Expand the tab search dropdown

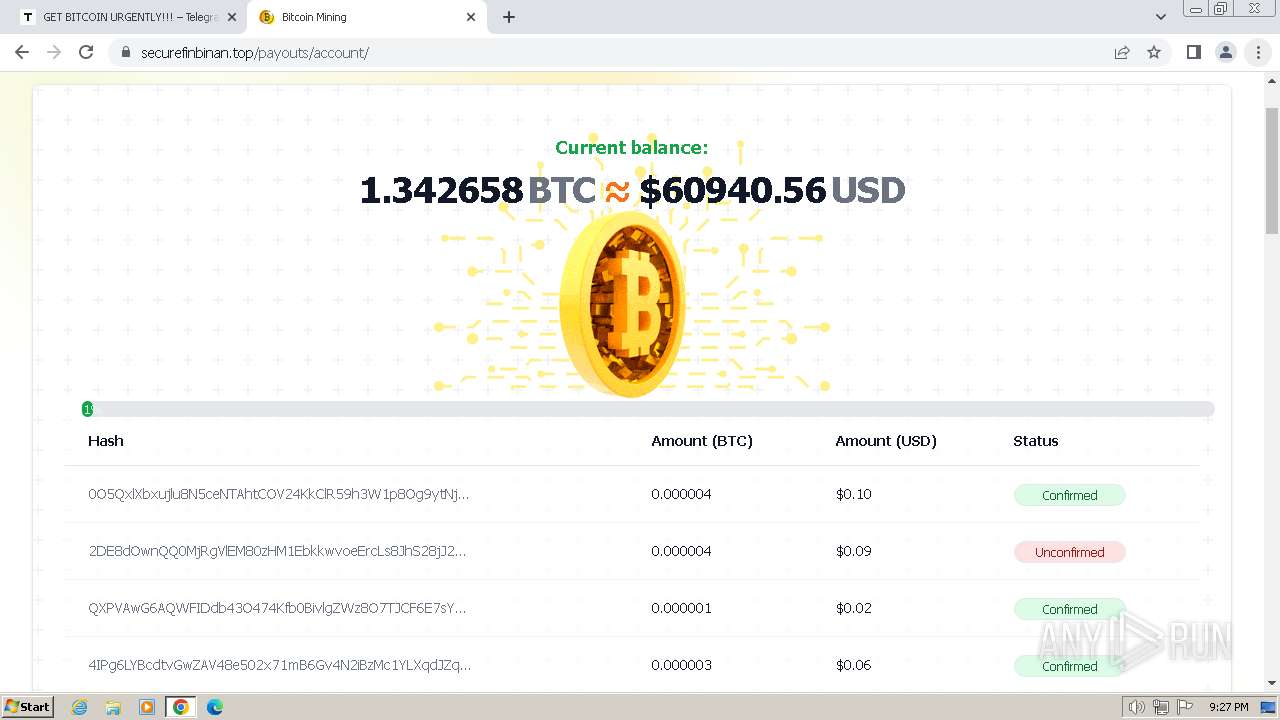click(x=1161, y=17)
